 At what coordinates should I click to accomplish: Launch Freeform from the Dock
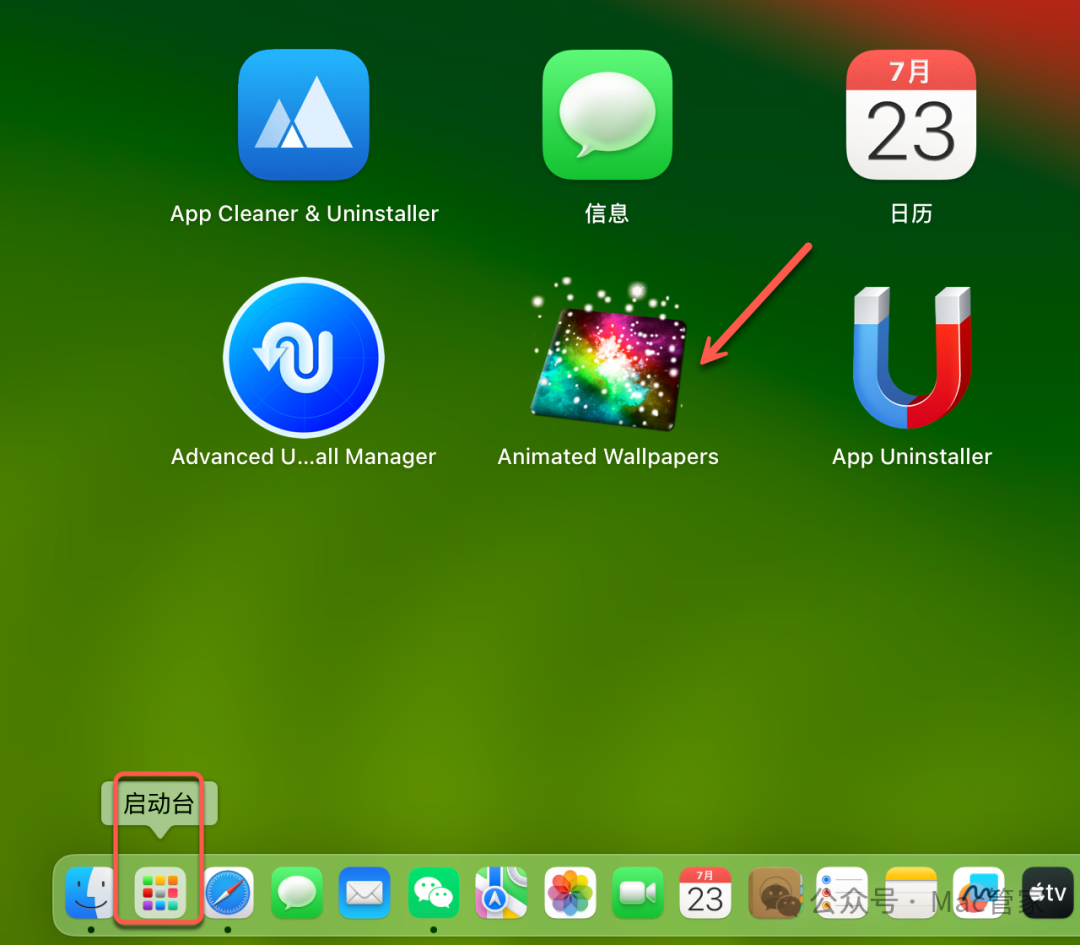tap(979, 893)
